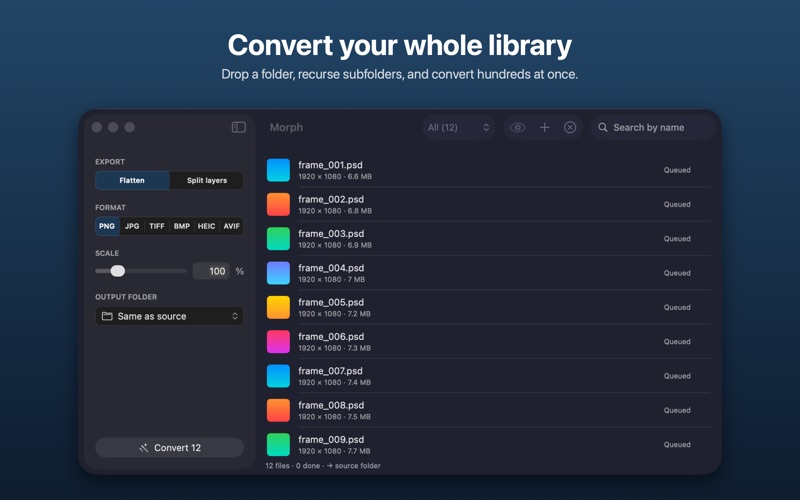Choose TIFF output format

click(157, 226)
